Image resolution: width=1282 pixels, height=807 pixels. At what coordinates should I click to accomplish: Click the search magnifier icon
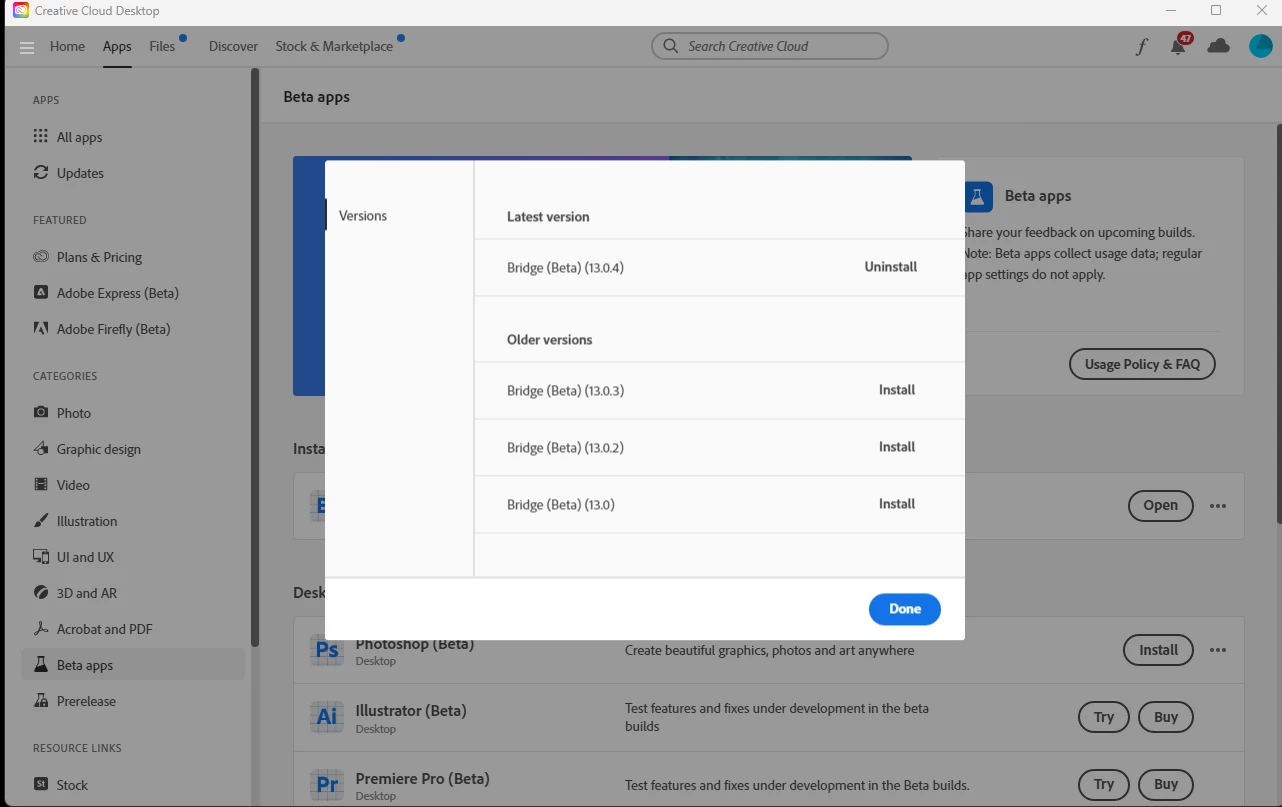pos(669,46)
